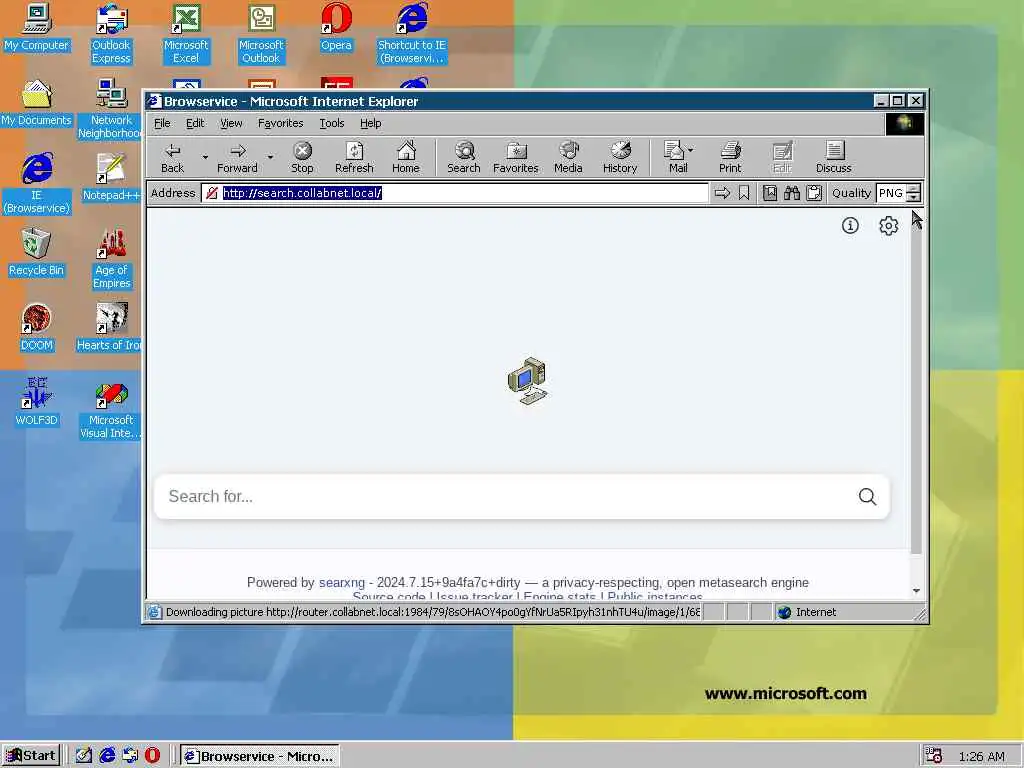Screen dimensions: 1024x768
Task: Open the File menu
Action: click(162, 123)
